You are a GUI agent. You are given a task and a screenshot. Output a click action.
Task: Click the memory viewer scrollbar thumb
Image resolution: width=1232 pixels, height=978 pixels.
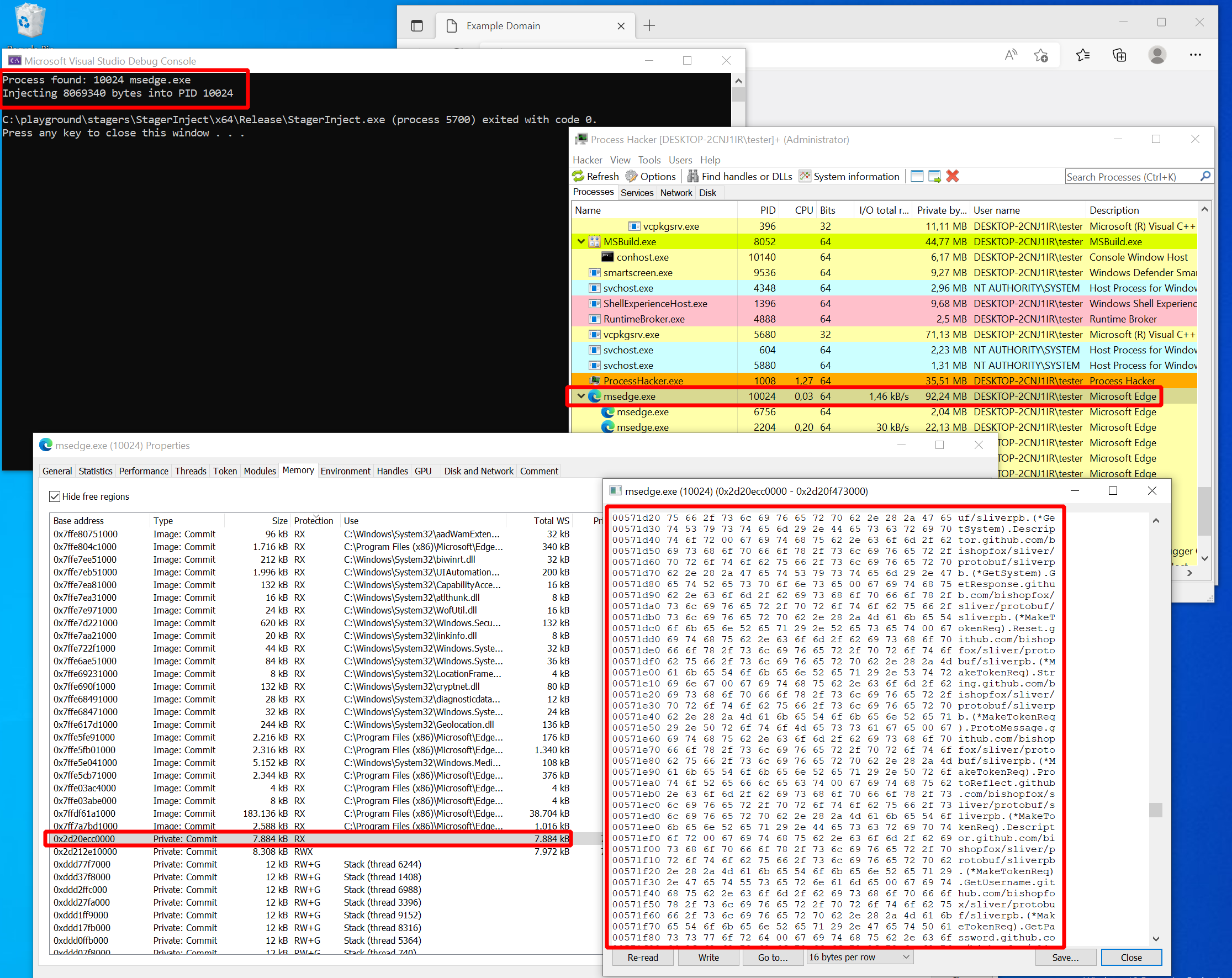(1155, 810)
